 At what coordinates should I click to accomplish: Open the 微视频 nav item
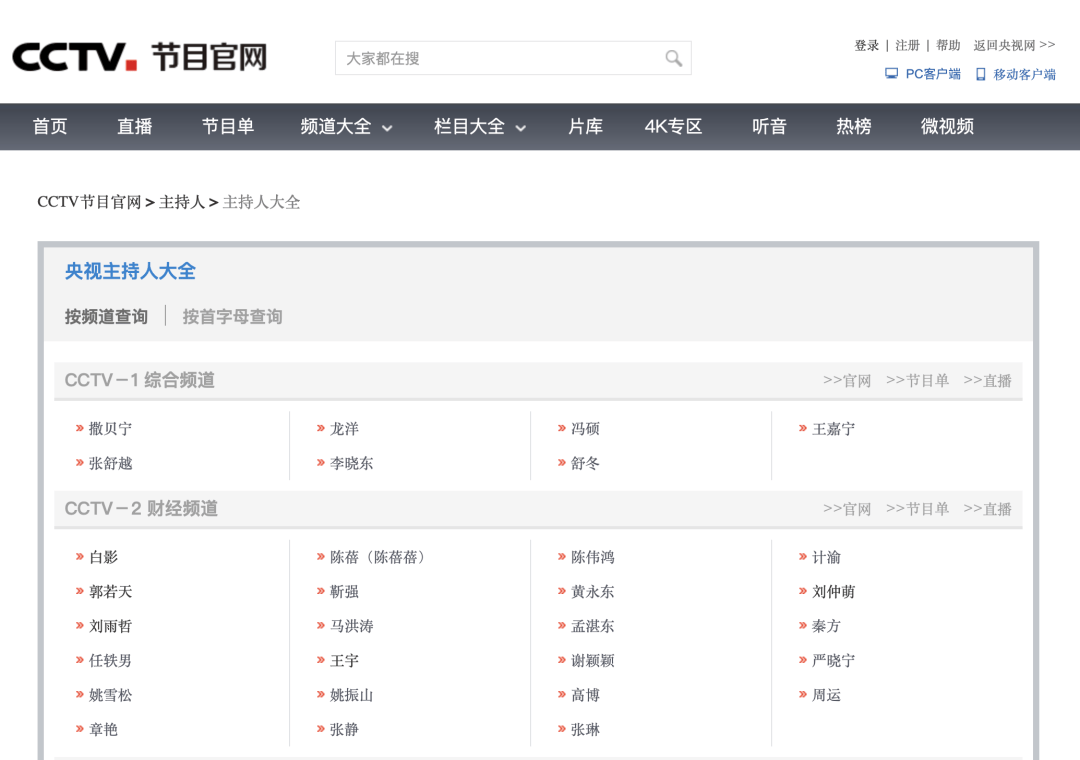(x=947, y=126)
